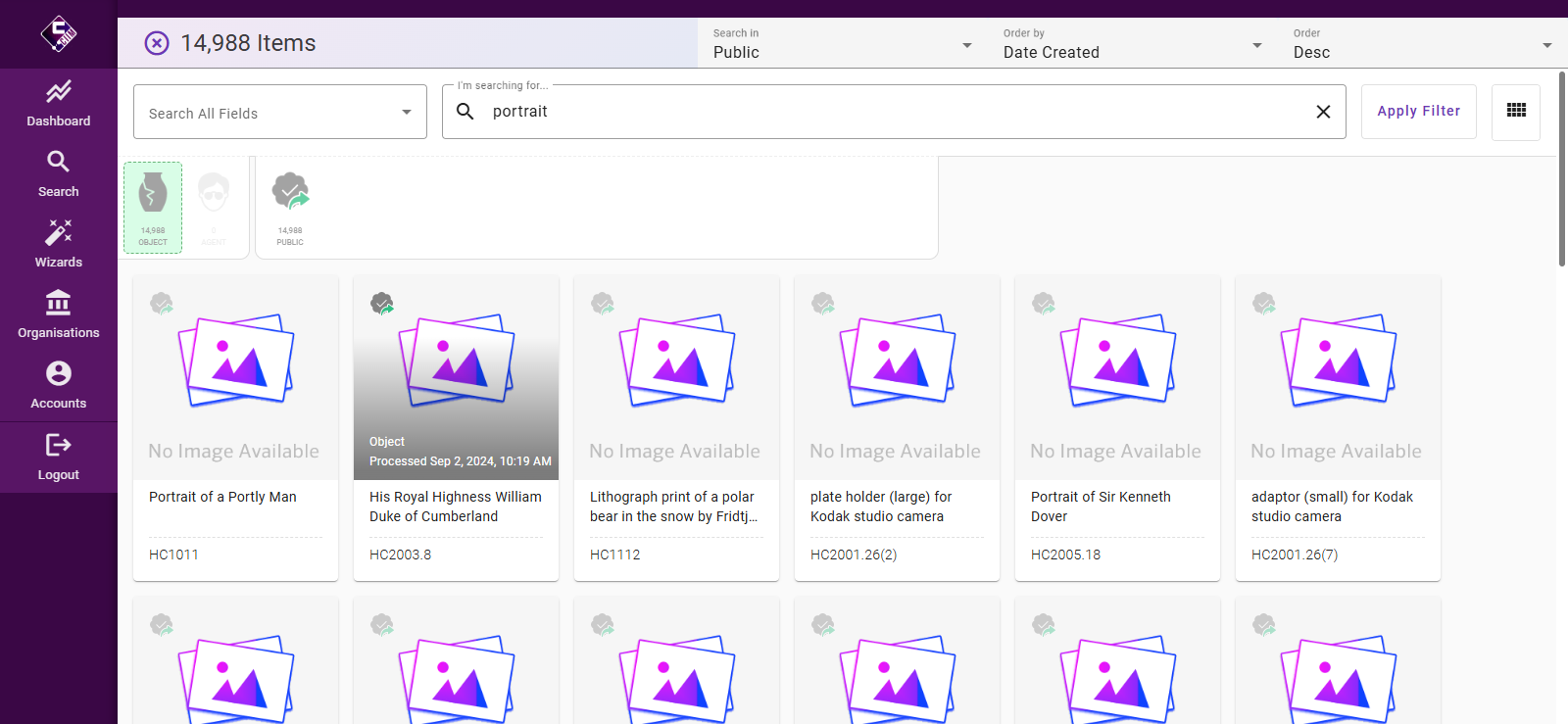This screenshot has width=1568, height=724.
Task: Expand the Search All Fields selector
Action: coord(280,112)
